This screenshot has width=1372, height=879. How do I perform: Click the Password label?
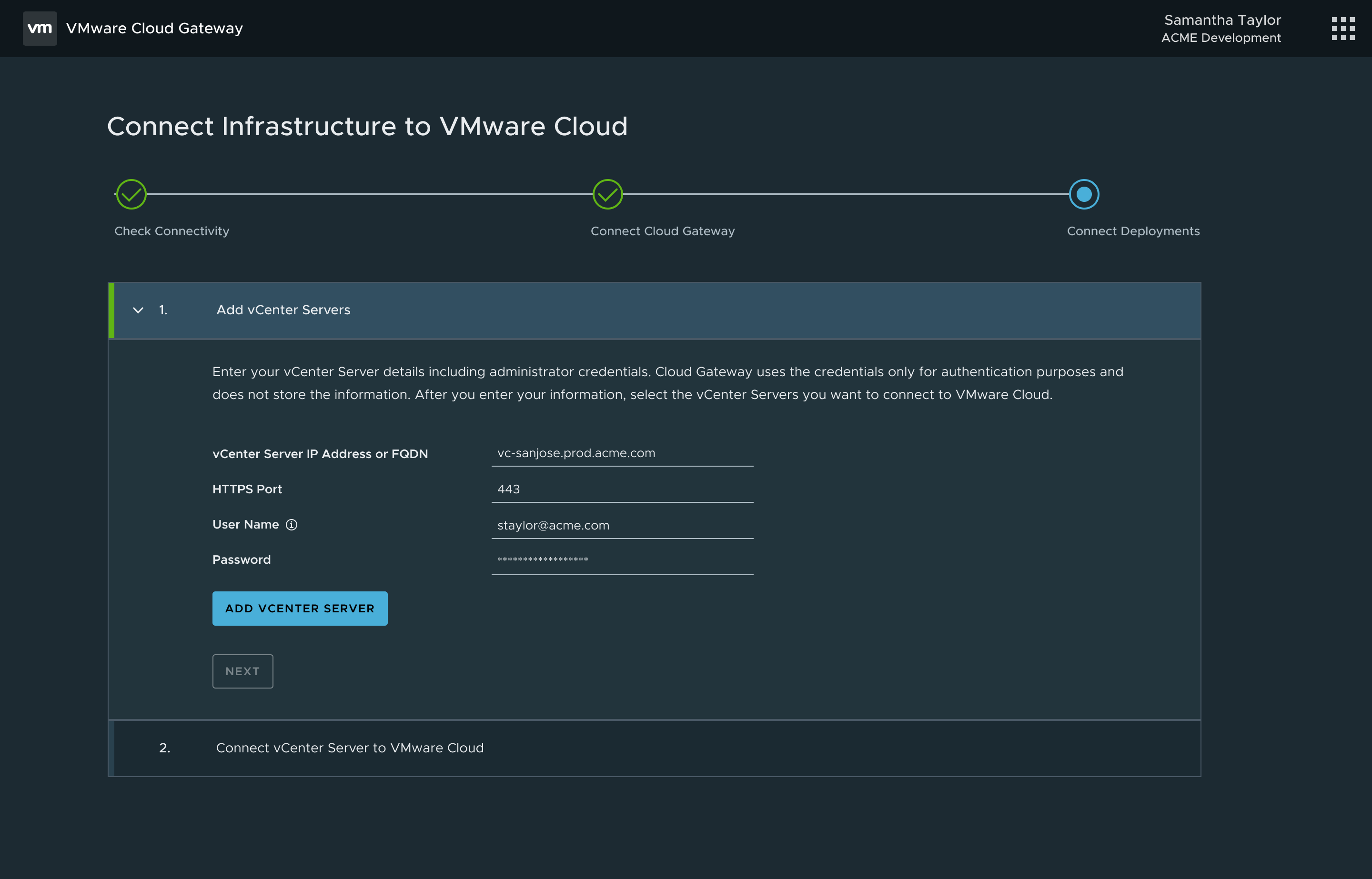point(242,560)
